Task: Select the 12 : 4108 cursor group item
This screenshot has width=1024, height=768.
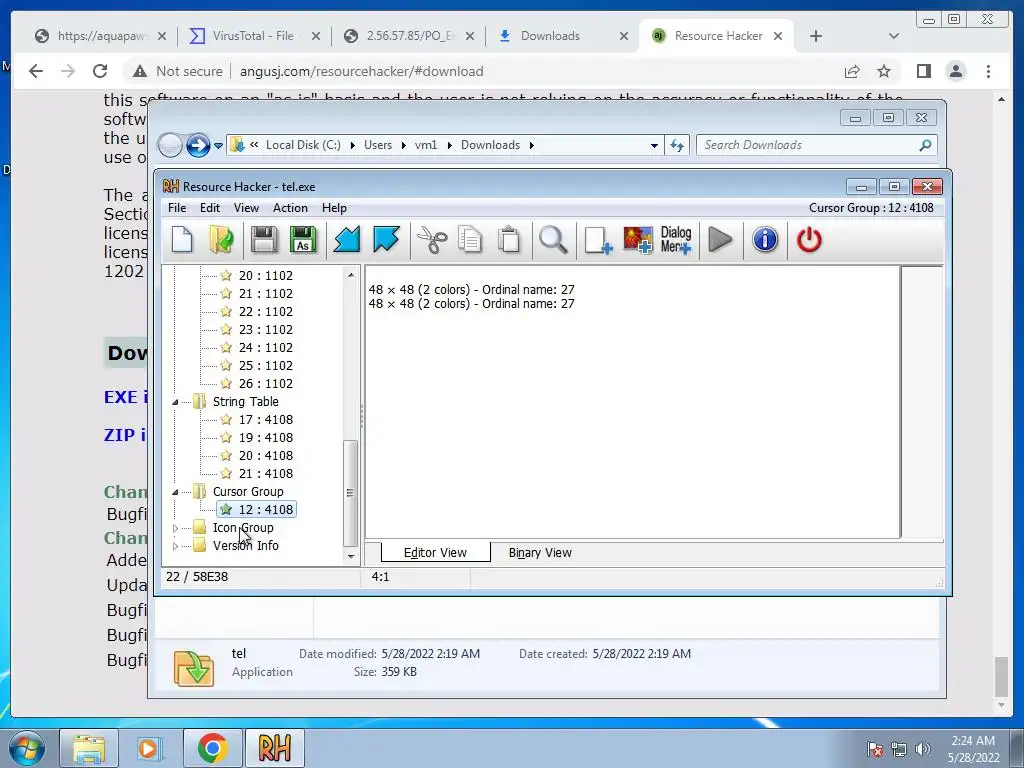Action: [257, 509]
